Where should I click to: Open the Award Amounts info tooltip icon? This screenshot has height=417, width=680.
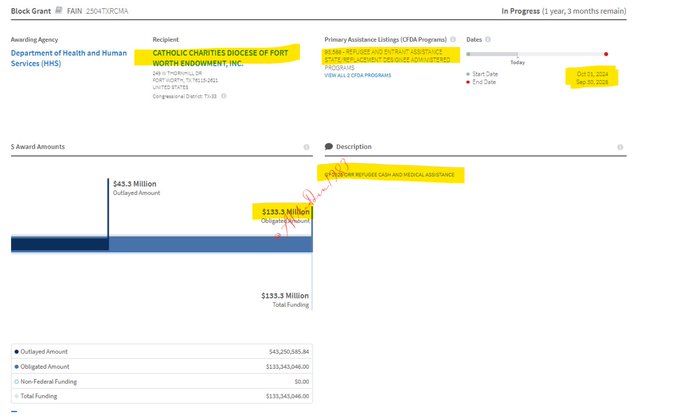coord(306,147)
